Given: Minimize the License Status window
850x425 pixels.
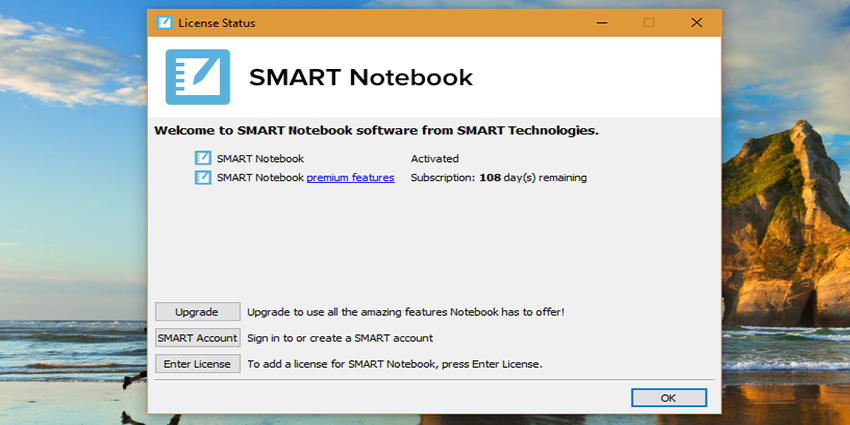Looking at the screenshot, I should coord(602,23).
